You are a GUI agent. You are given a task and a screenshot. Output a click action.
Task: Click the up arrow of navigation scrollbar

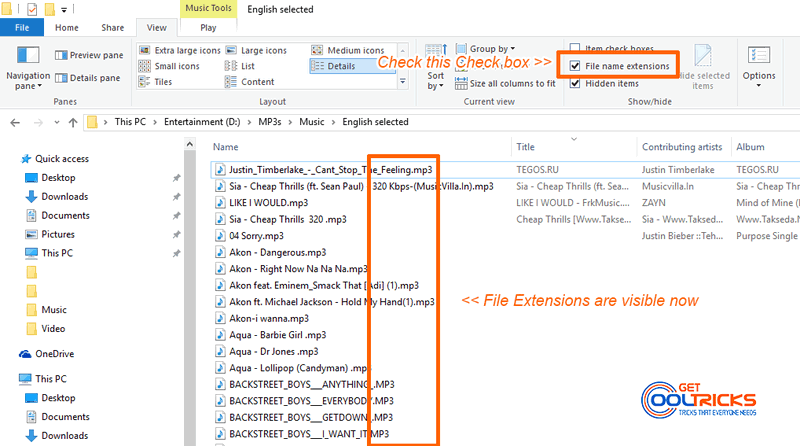190,144
